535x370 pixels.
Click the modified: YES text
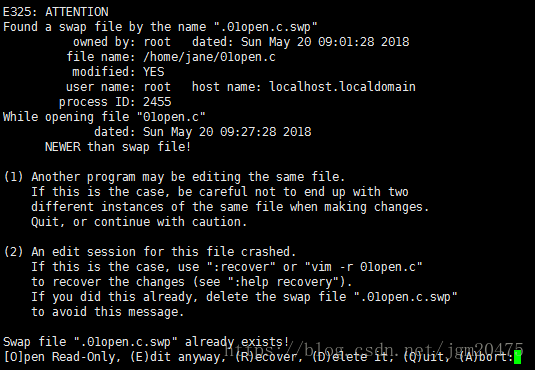pyautogui.click(x=118, y=72)
